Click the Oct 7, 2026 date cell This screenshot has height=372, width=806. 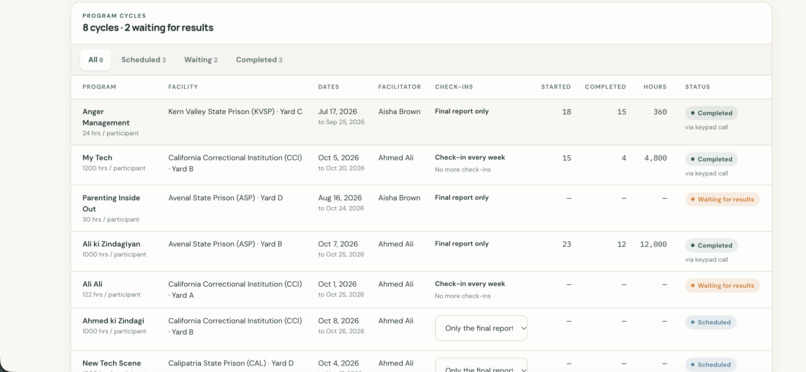click(338, 244)
